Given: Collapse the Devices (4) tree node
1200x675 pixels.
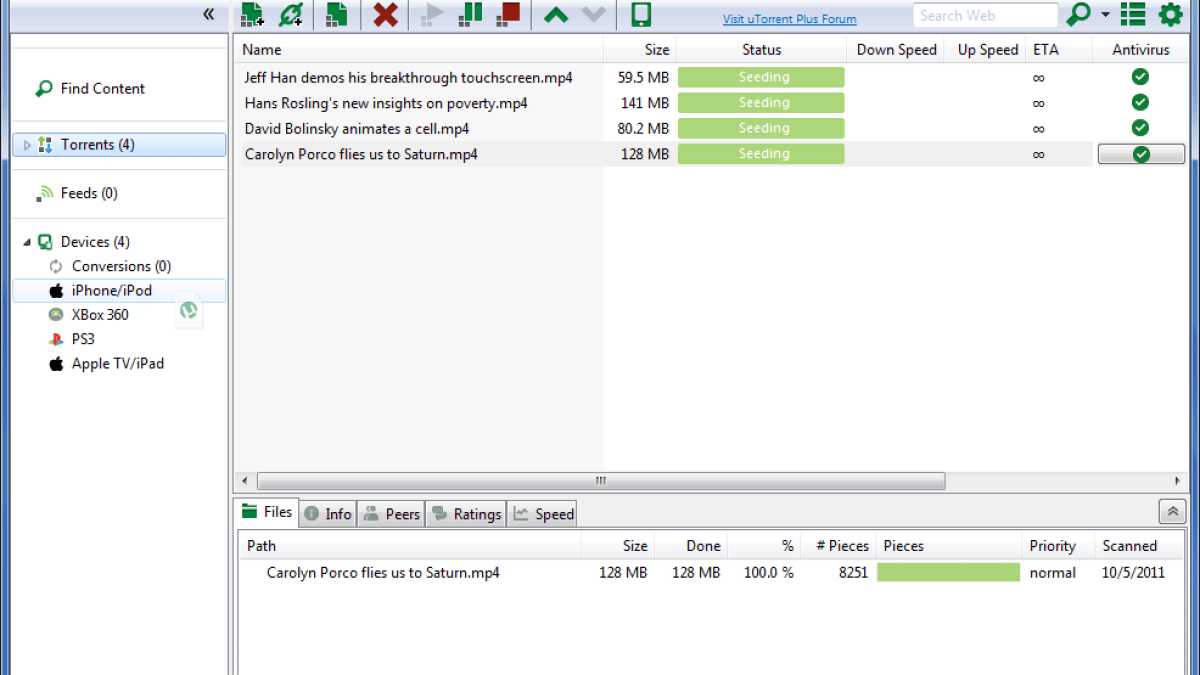Looking at the screenshot, I should tap(27, 242).
